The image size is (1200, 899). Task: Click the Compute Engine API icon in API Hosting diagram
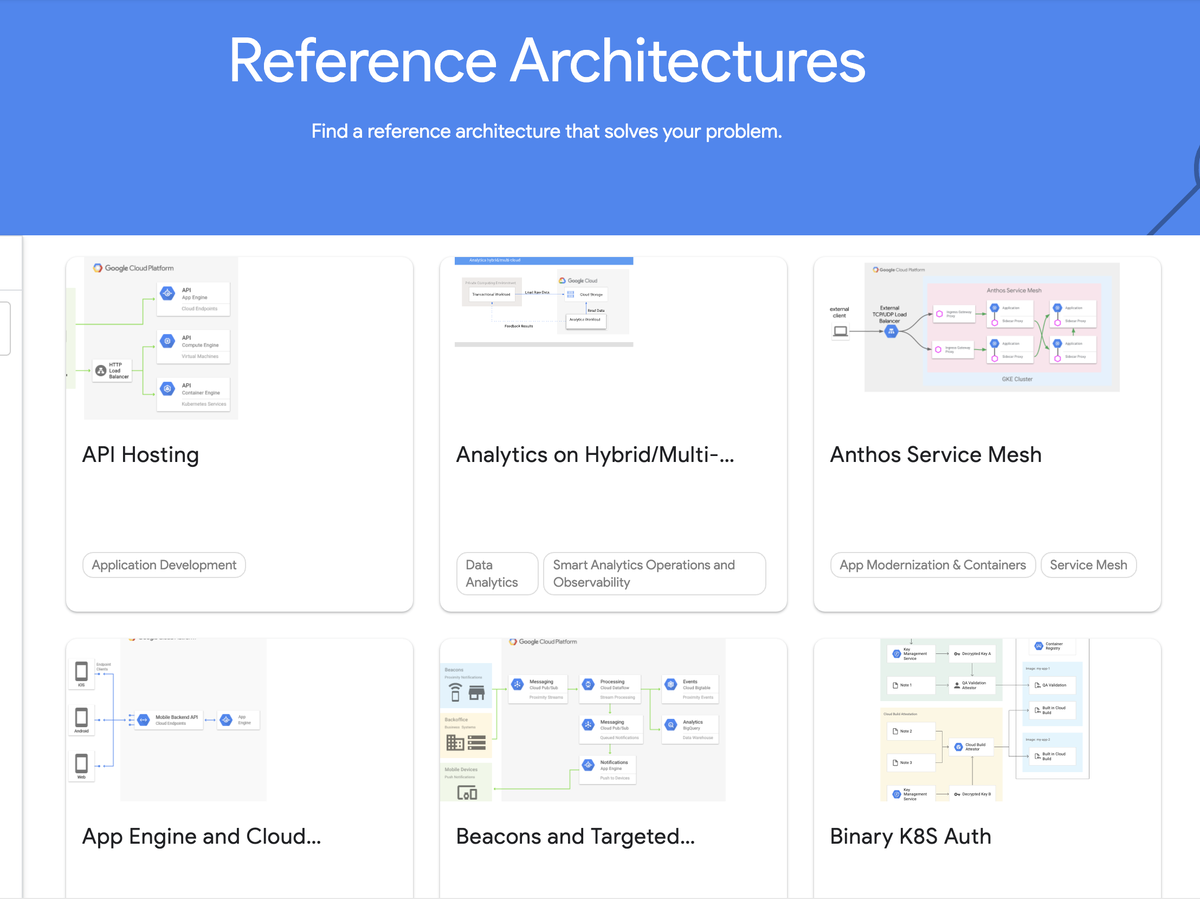point(167,342)
